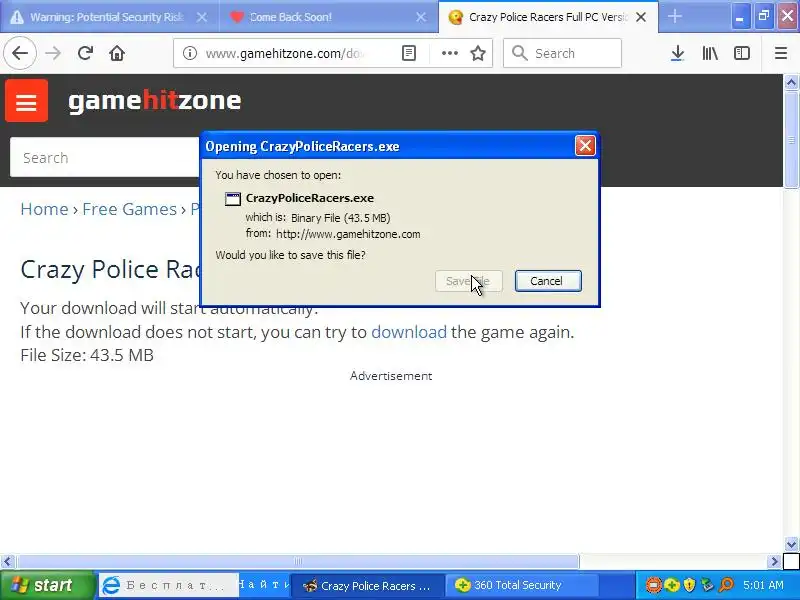Click horizontal scrollbar right arrow
Viewport: 800px width, 600px height.
[x=774, y=562]
